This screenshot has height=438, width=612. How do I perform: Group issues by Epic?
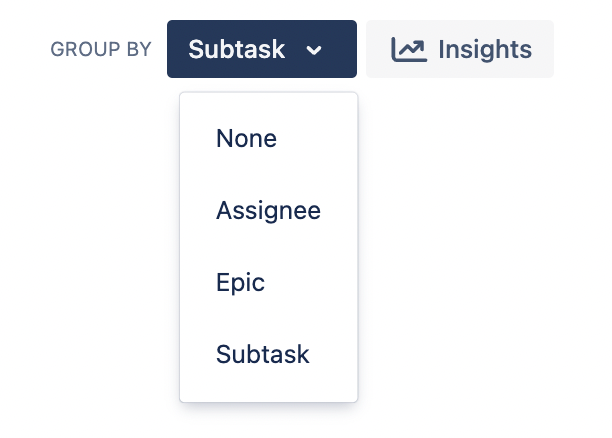click(x=269, y=282)
